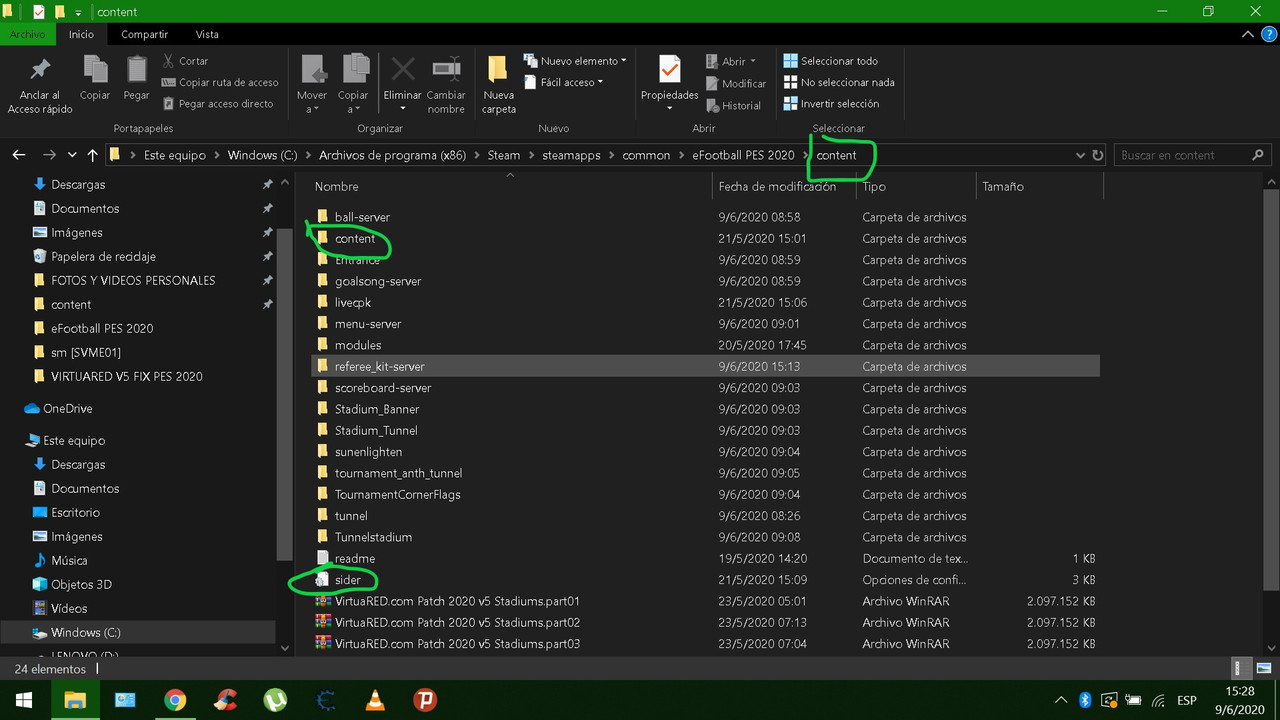Sort by the Nombre column header
The height and width of the screenshot is (720, 1280).
[336, 187]
